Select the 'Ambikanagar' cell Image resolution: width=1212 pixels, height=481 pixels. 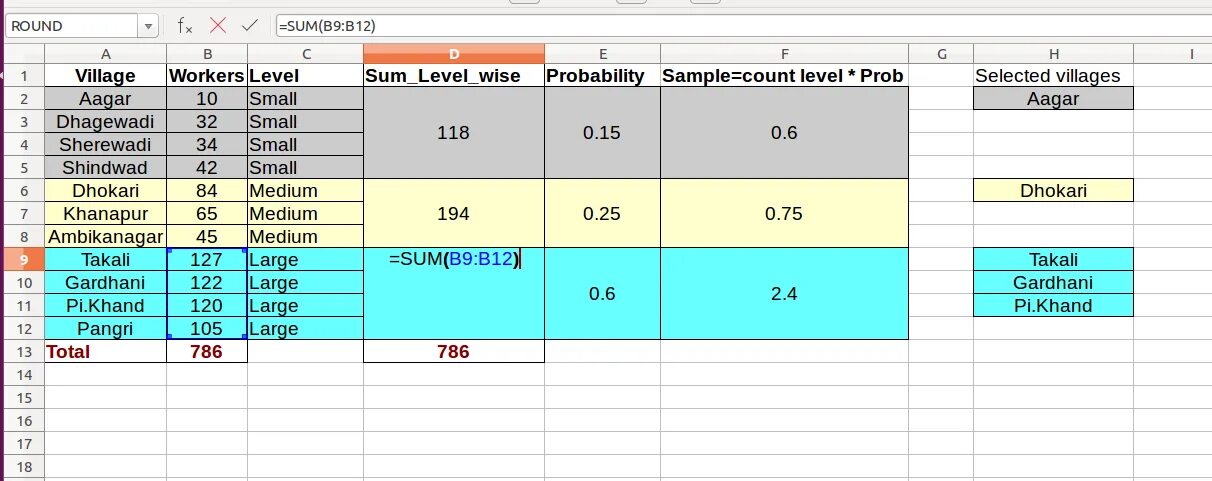coord(106,237)
